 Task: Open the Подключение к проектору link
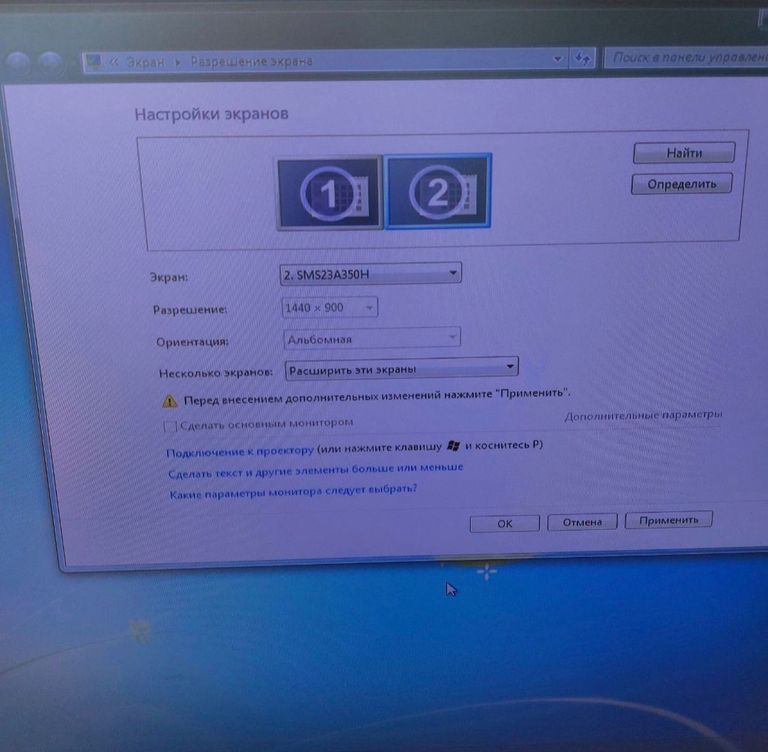click(x=240, y=451)
